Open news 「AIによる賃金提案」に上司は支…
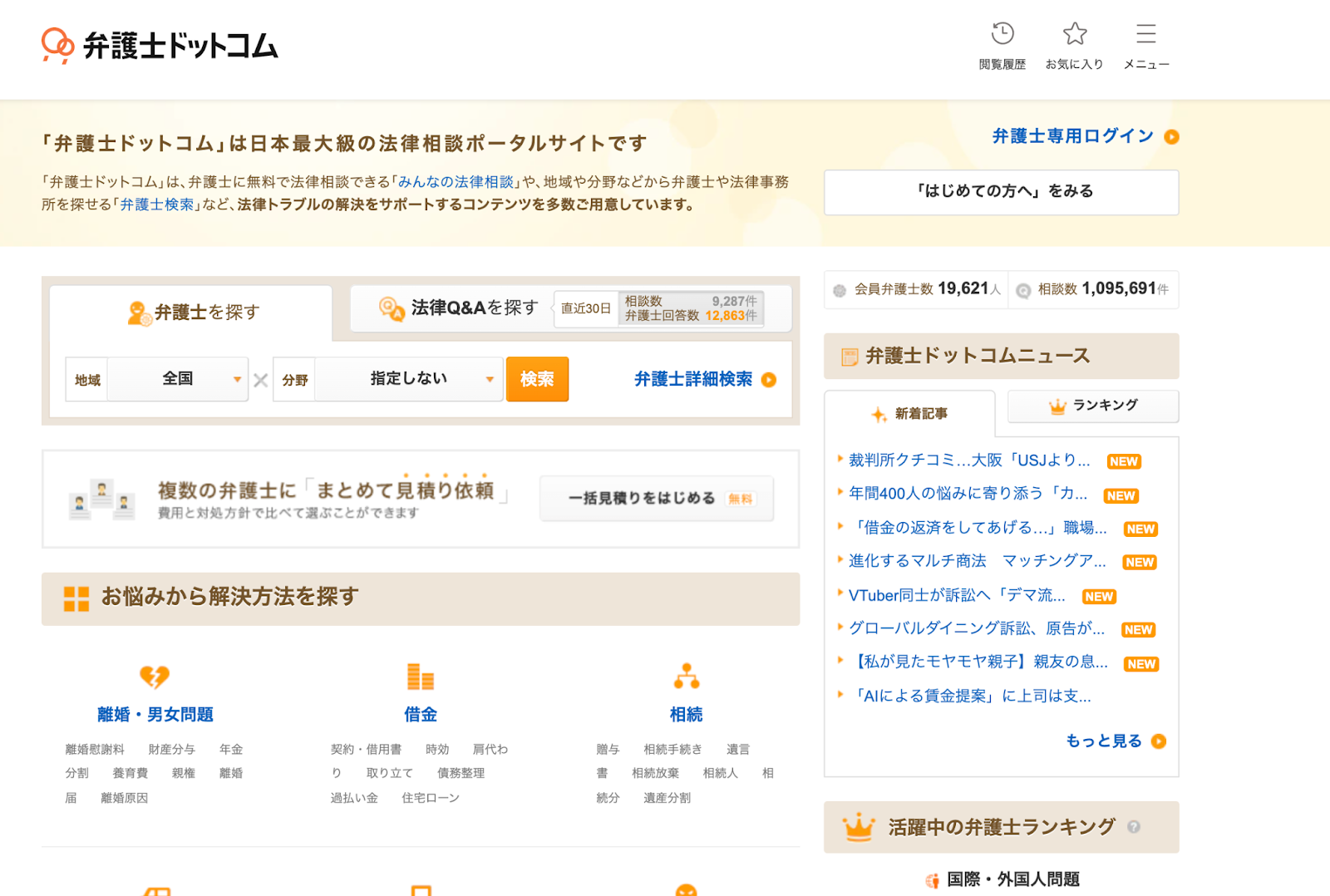Screen dimensions: 1330x896 coord(973,696)
